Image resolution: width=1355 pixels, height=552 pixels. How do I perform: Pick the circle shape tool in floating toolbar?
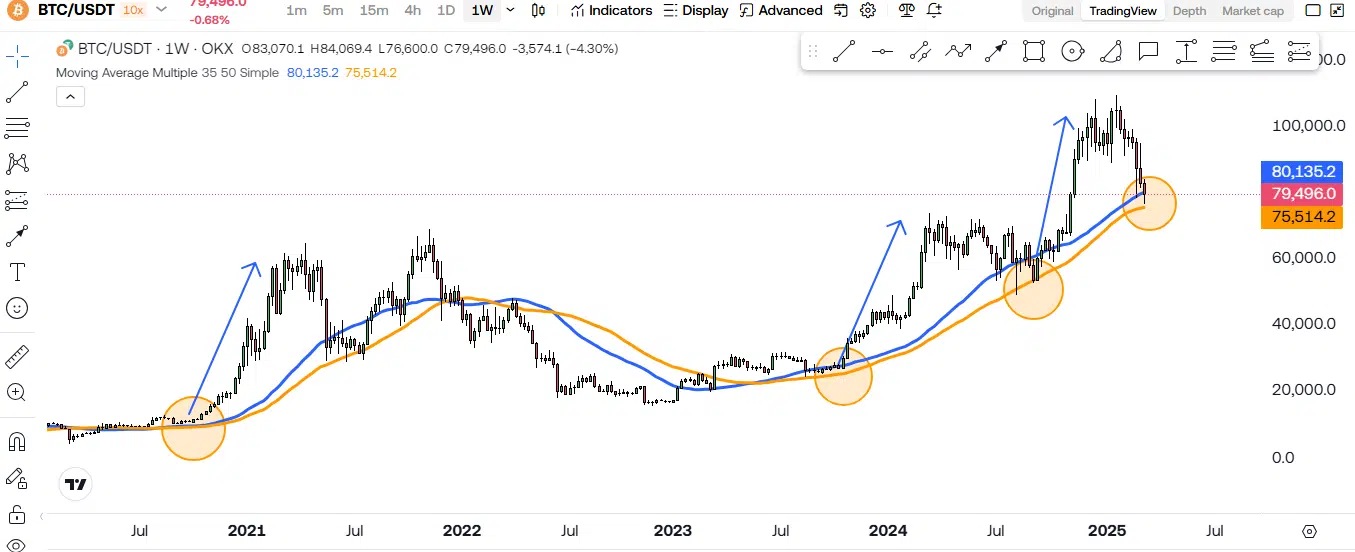1072,51
